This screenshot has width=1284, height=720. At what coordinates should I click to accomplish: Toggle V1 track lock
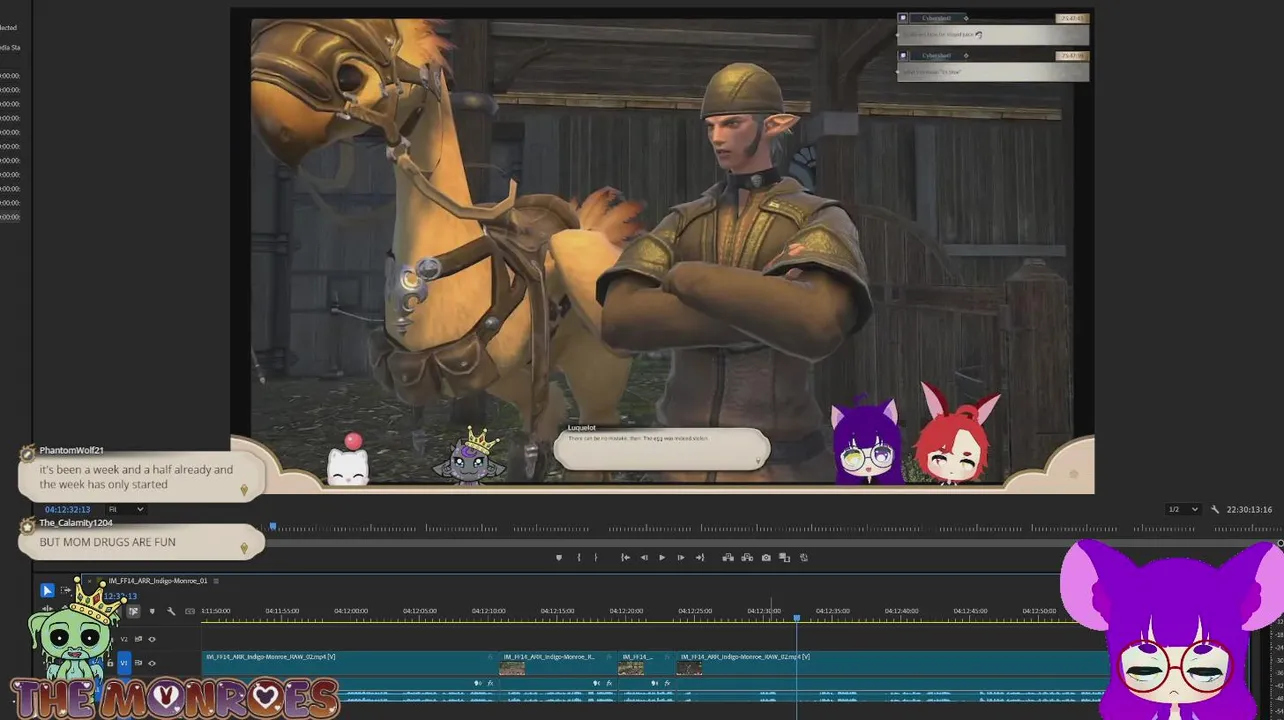pos(110,663)
